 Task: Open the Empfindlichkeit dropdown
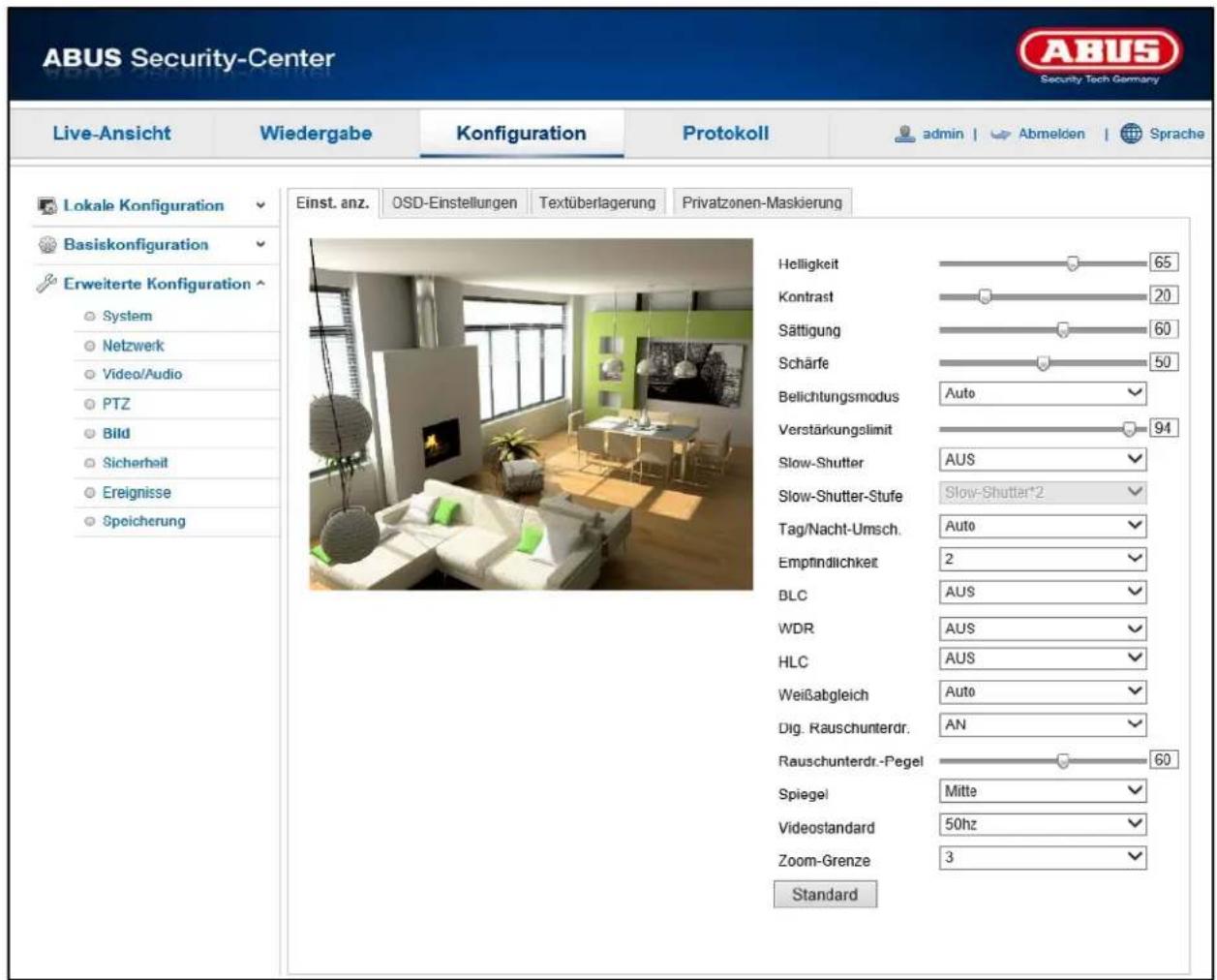point(1043,559)
